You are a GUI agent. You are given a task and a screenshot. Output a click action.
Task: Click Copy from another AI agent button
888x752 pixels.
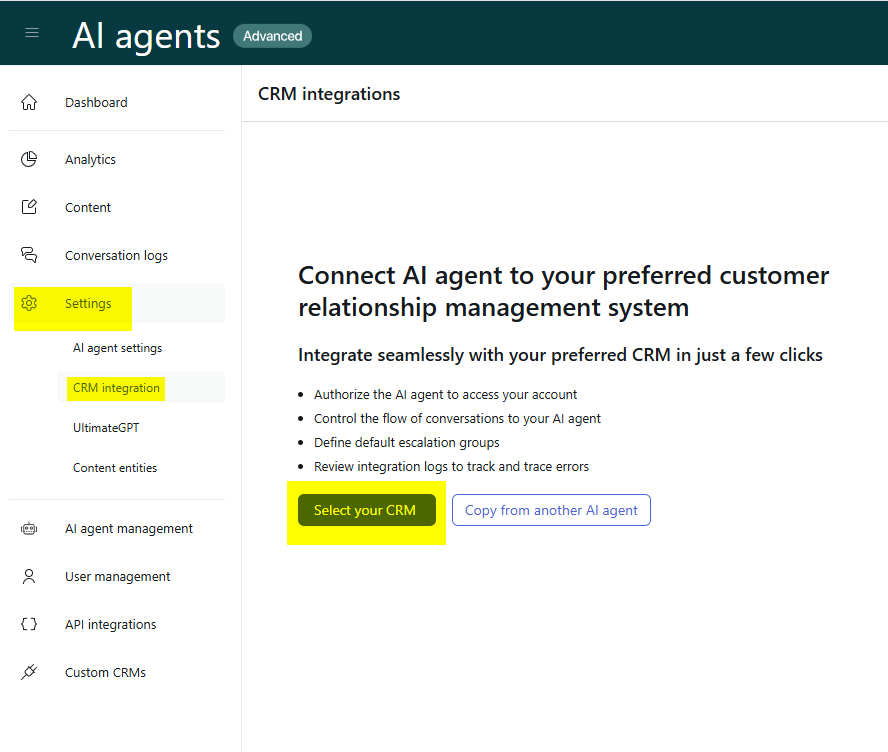coord(551,510)
